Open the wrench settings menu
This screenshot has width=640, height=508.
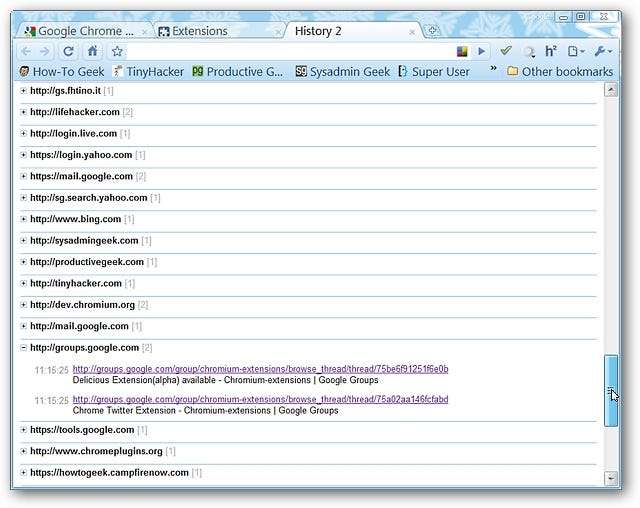coord(603,51)
